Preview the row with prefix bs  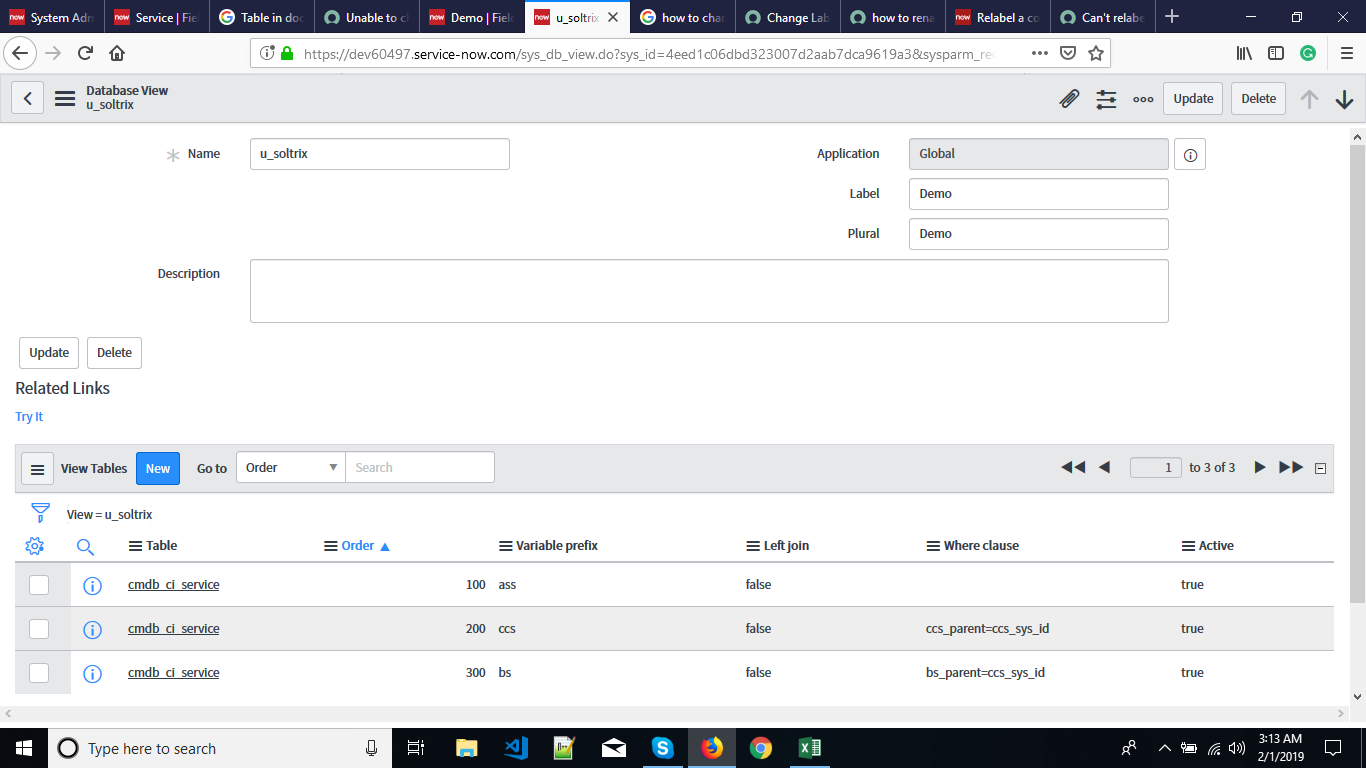(92, 673)
